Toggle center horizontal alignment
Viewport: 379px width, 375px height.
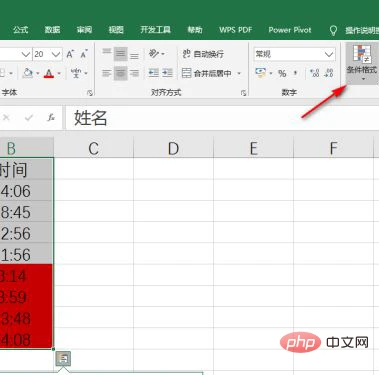120,73
